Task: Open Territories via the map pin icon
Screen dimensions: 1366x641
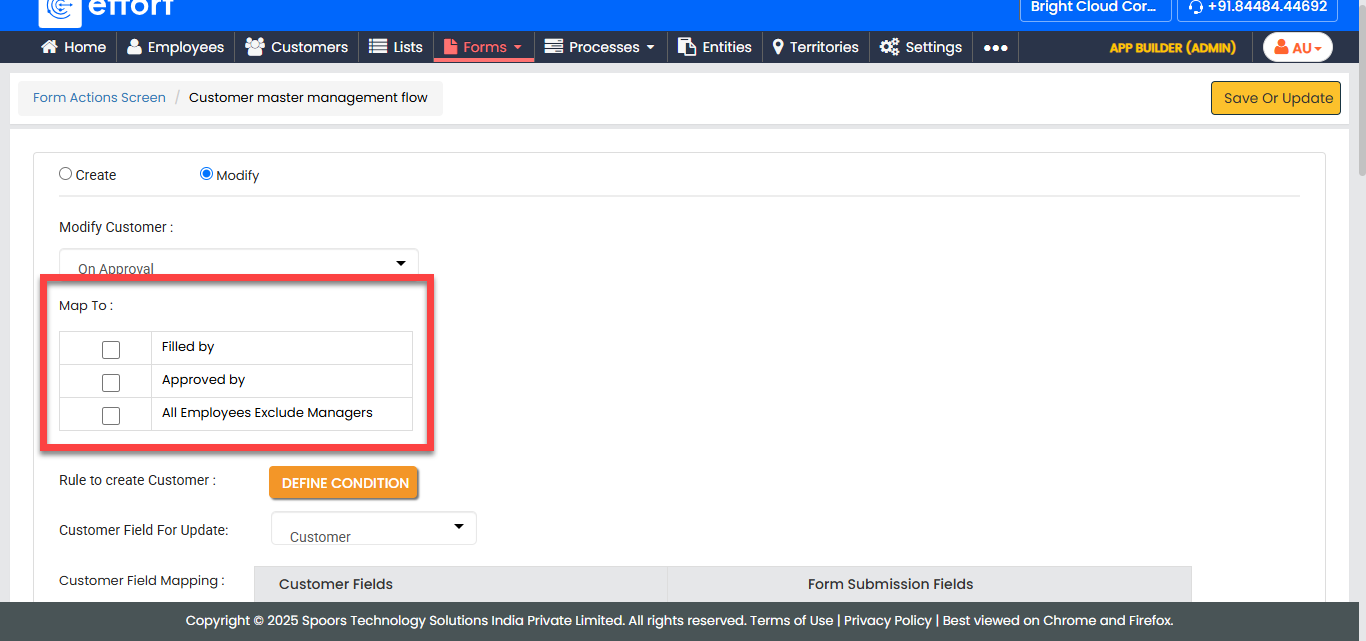Action: [x=778, y=47]
